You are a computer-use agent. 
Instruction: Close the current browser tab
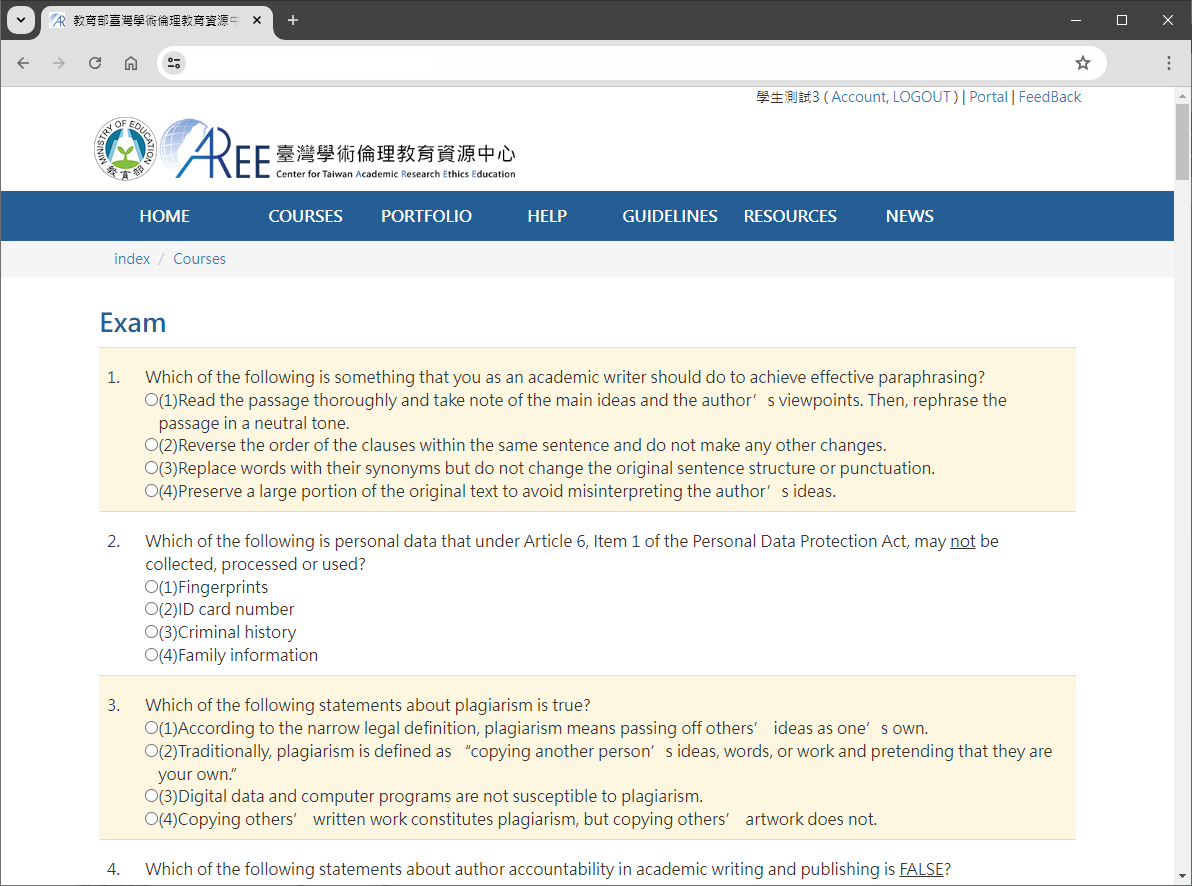[257, 20]
